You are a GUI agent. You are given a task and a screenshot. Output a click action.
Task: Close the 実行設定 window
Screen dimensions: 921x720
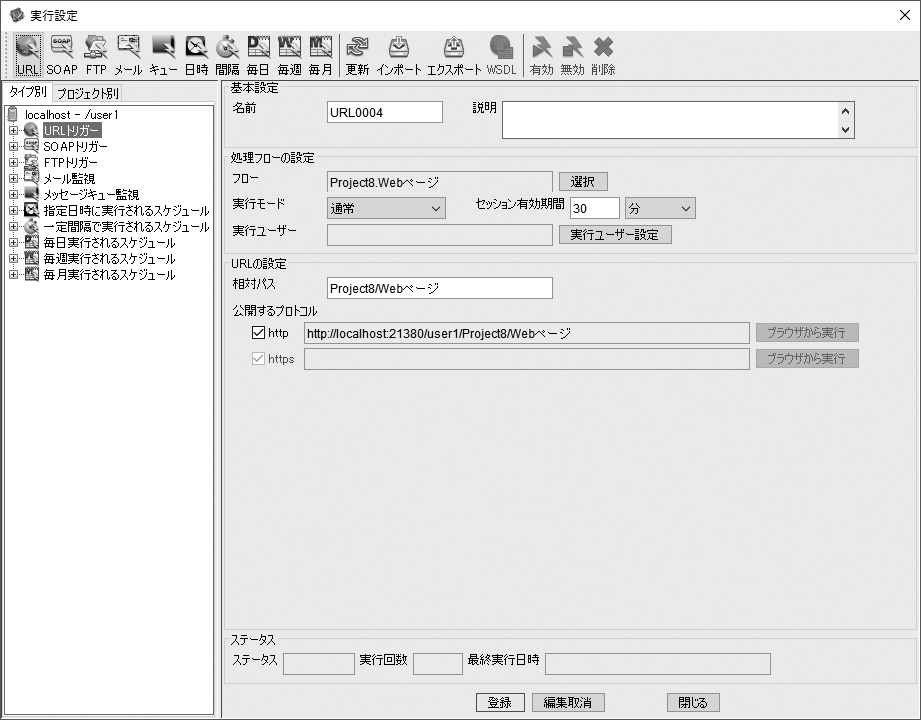coord(905,15)
